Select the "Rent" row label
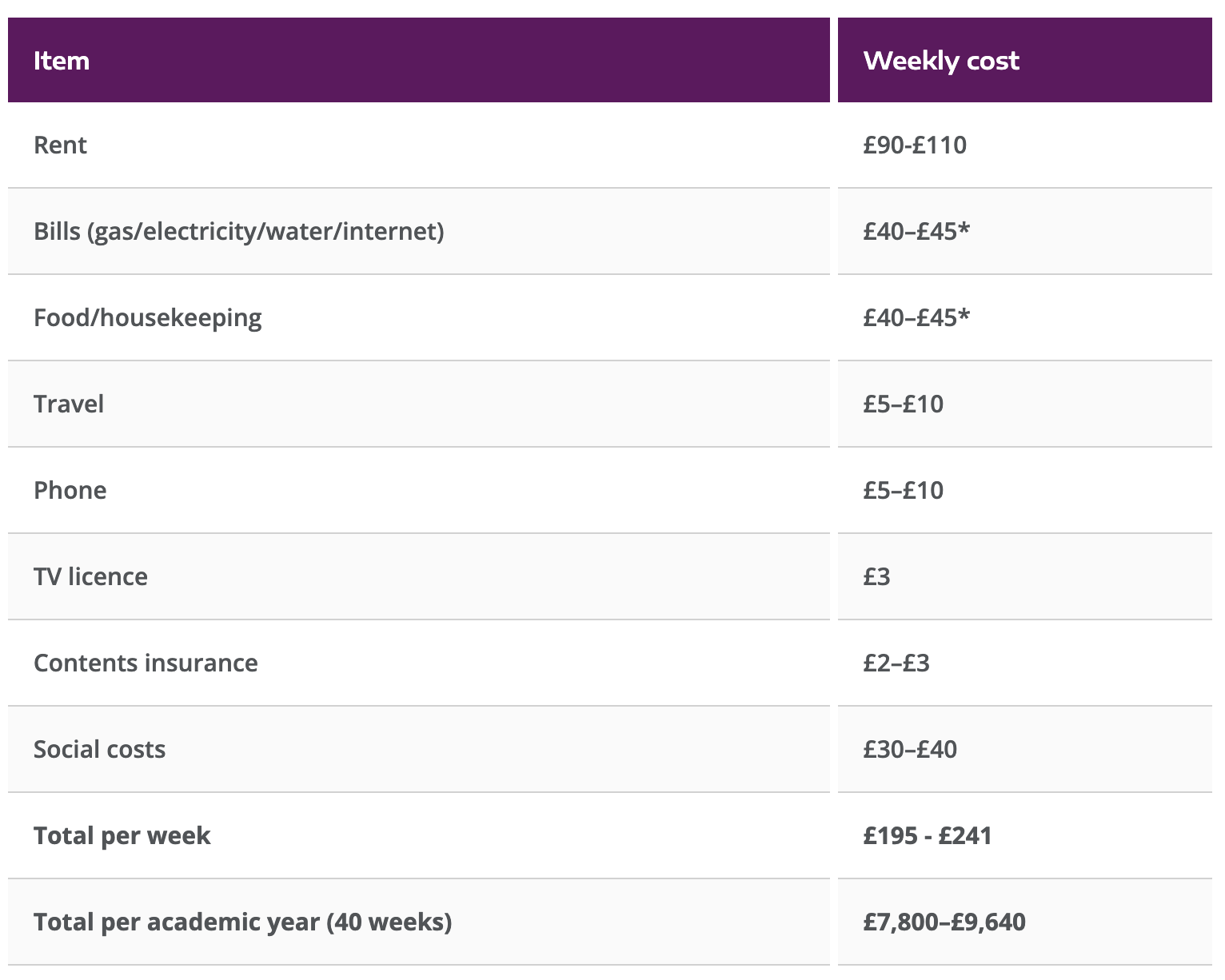Screen dimensions: 1225x980 pyautogui.click(x=60, y=145)
